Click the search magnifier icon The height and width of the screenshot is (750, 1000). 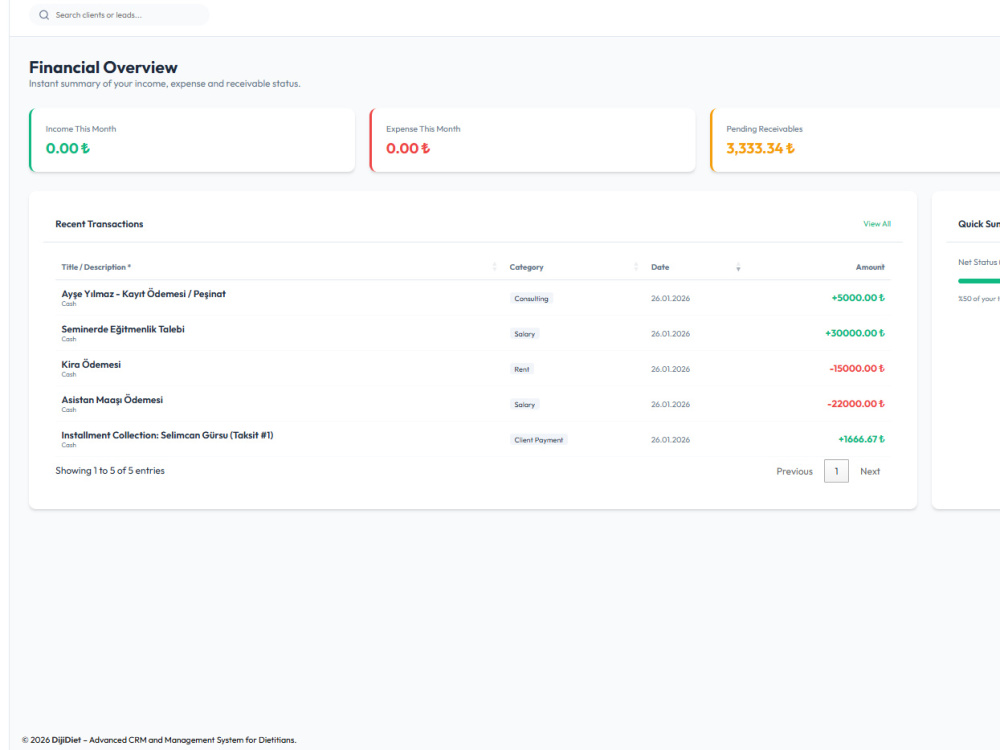(x=44, y=15)
